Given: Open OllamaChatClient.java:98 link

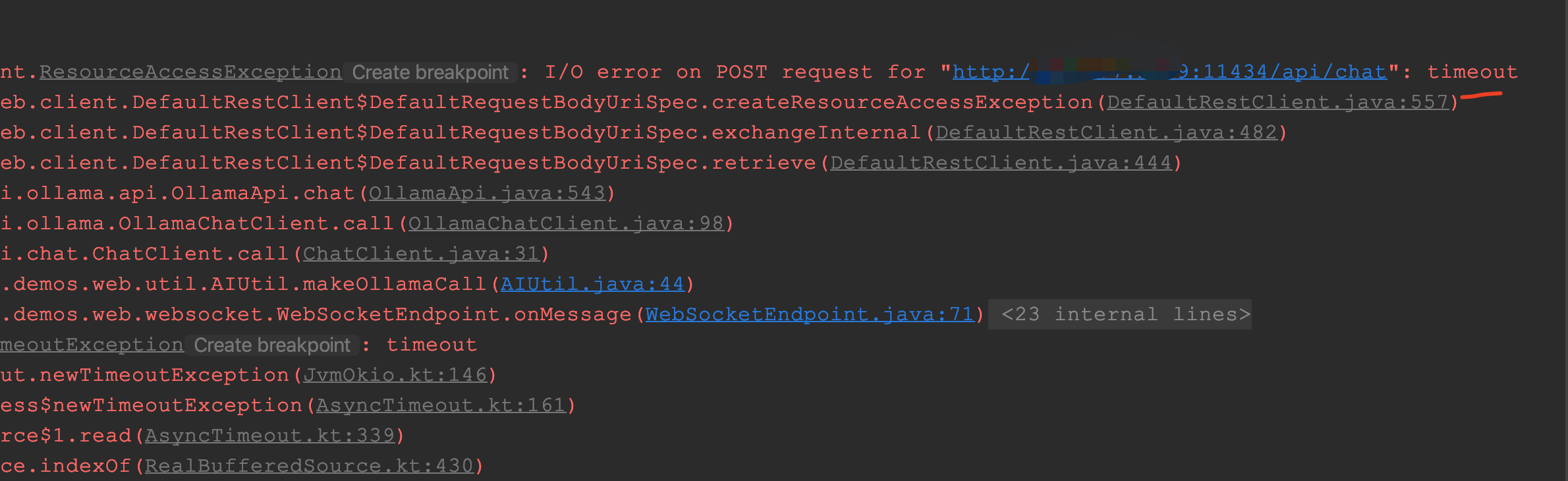Looking at the screenshot, I should coord(566,223).
